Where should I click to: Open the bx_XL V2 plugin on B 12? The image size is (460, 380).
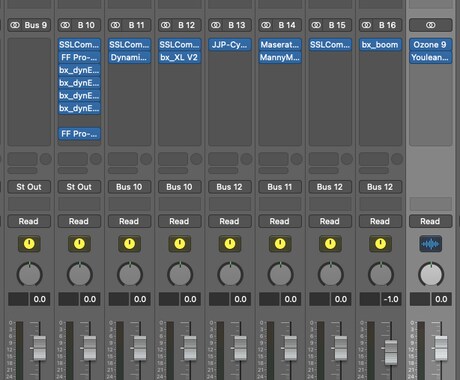(179, 57)
